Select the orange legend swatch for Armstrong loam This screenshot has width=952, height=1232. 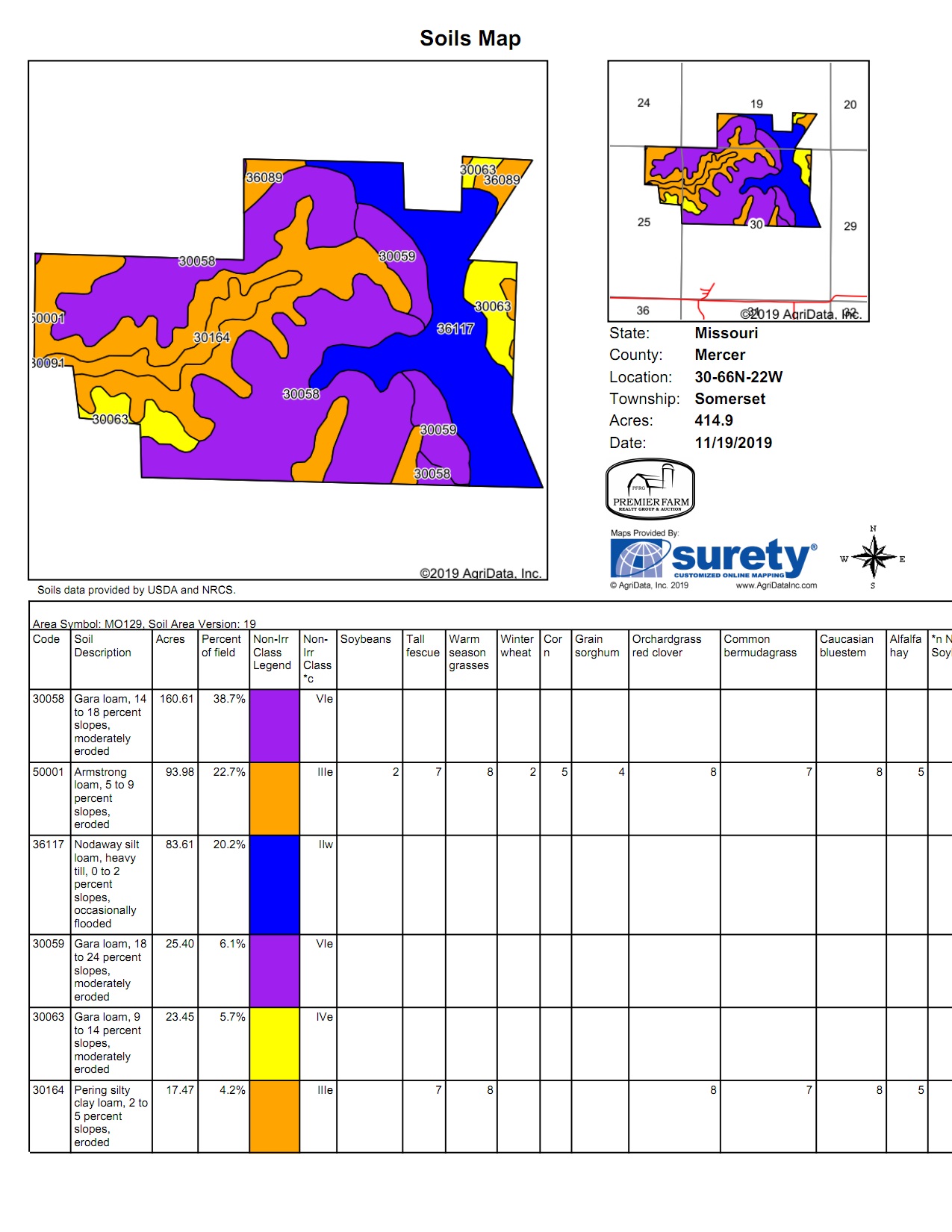[274, 798]
